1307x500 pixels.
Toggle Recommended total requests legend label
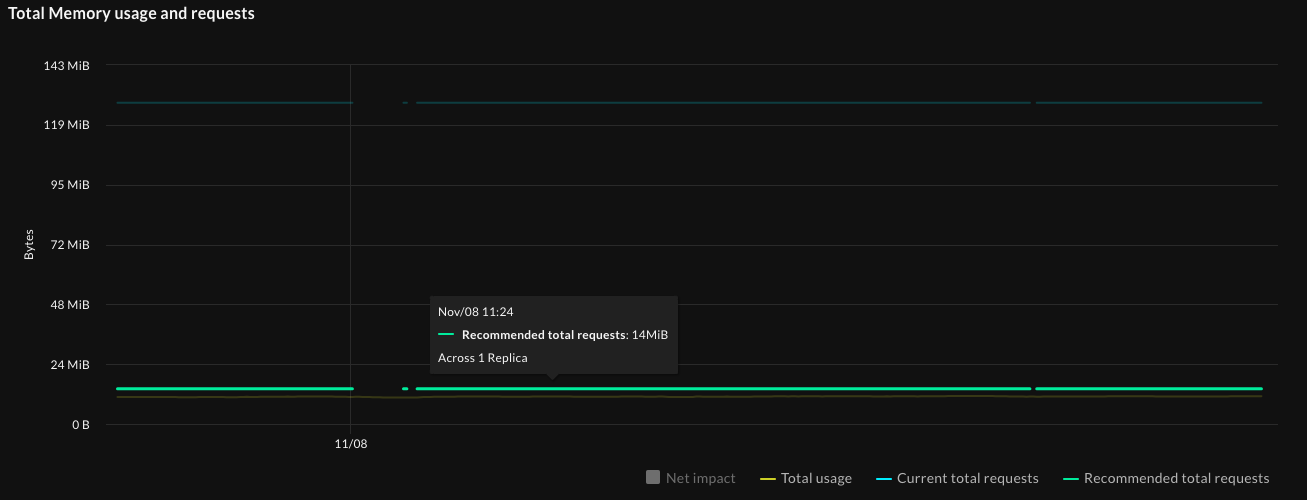pyautogui.click(x=1176, y=478)
